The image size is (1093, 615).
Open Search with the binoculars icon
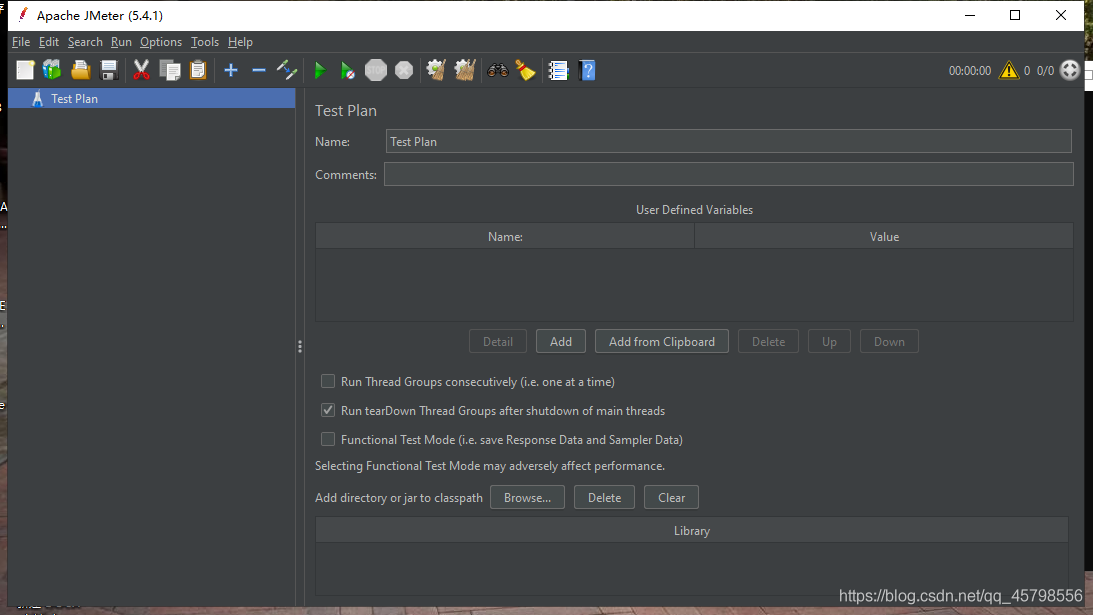(498, 70)
